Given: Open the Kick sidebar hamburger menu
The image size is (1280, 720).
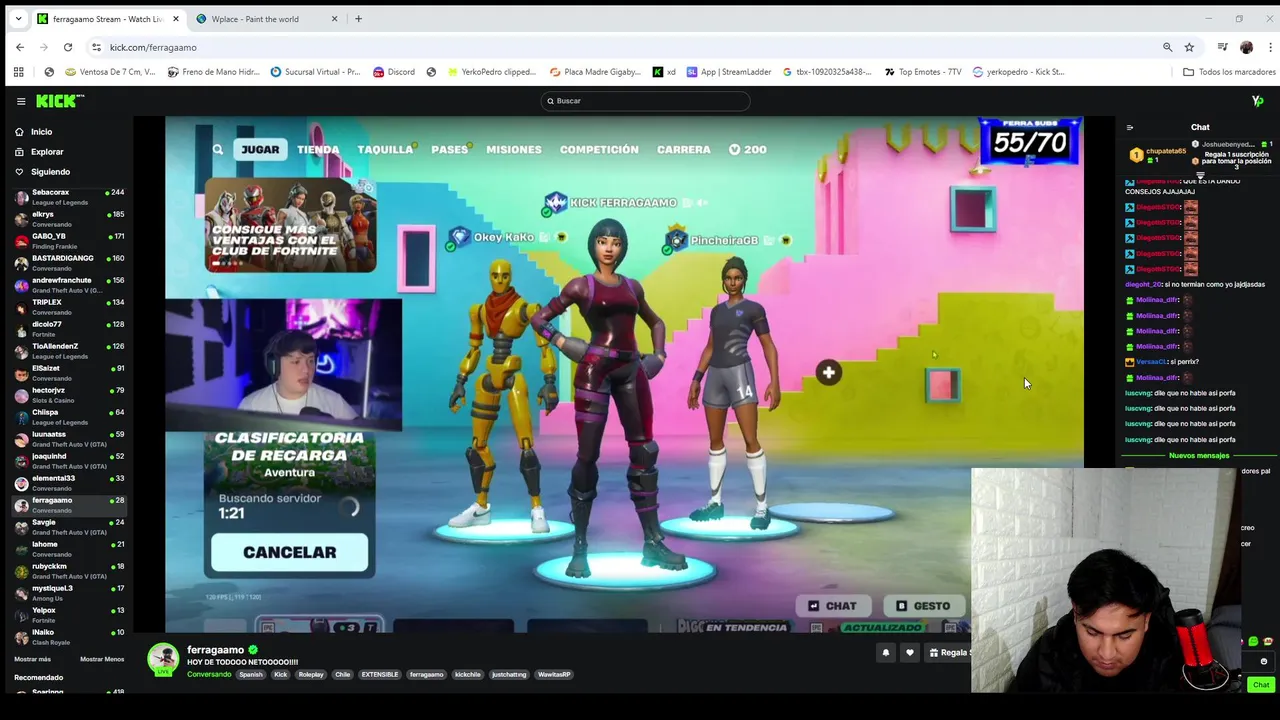Looking at the screenshot, I should [x=21, y=101].
